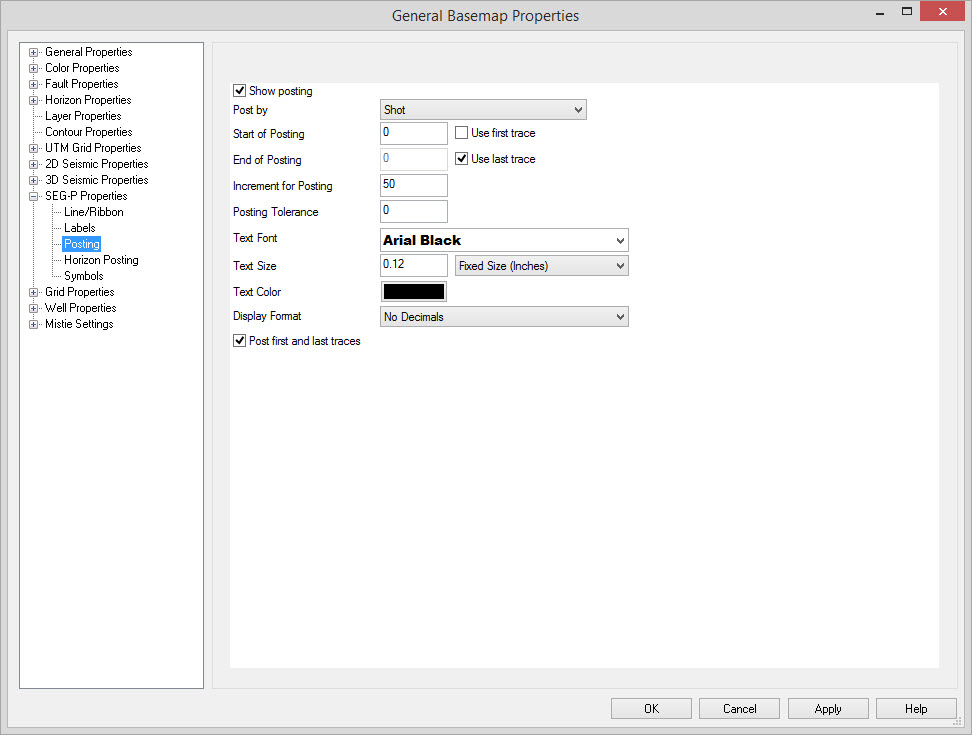Disable the Use last trace checkbox
The height and width of the screenshot is (735, 972).
[462, 159]
